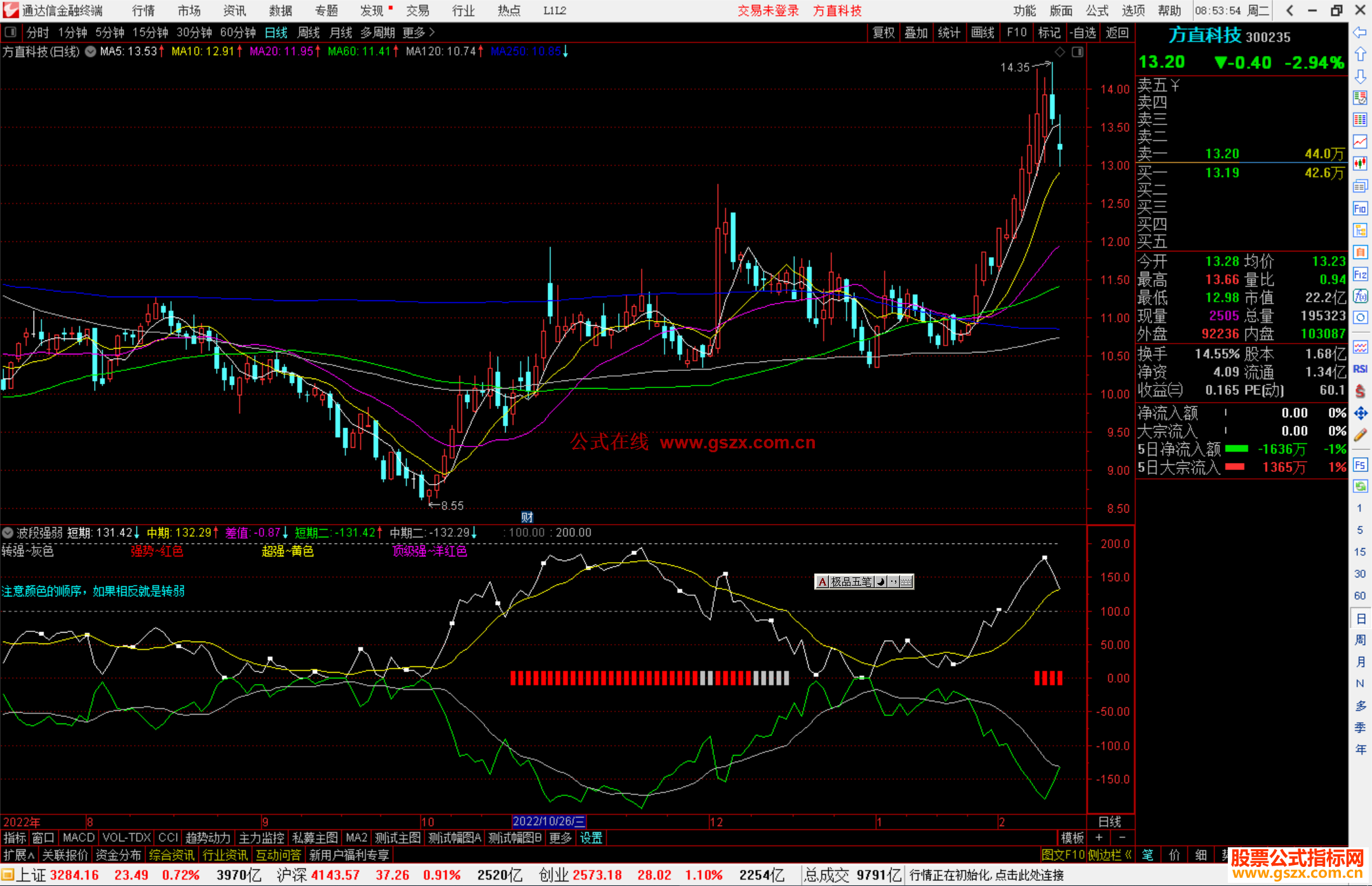Switch to the 周线 period tab
The height and width of the screenshot is (886, 1372).
click(309, 32)
